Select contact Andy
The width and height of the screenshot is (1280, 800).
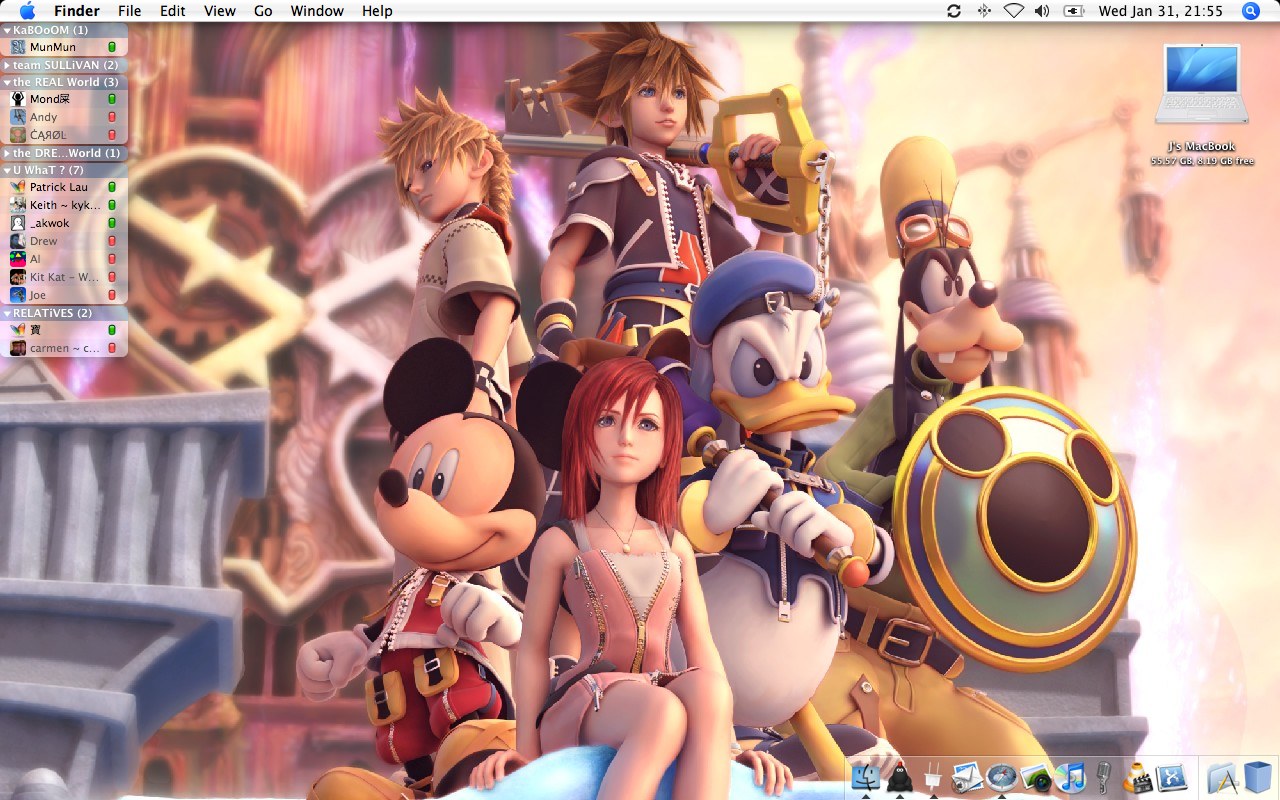tap(64, 117)
